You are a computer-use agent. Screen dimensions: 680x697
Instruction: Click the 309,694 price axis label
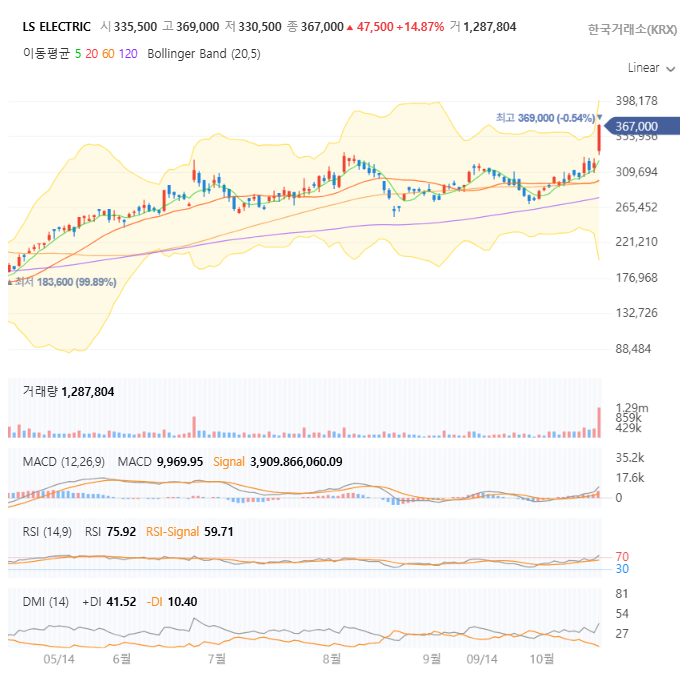pos(636,172)
